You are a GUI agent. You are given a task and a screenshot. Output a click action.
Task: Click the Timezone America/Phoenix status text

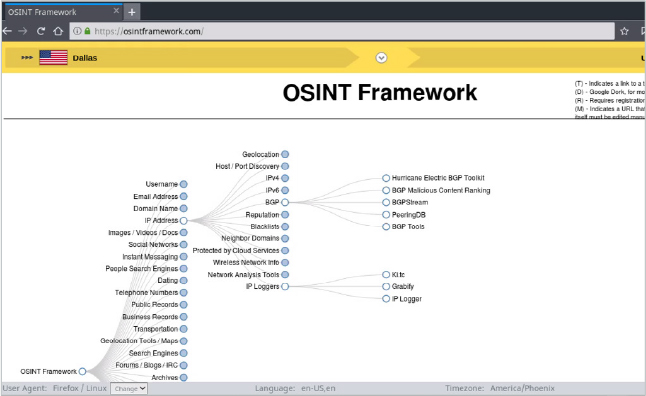point(500,388)
